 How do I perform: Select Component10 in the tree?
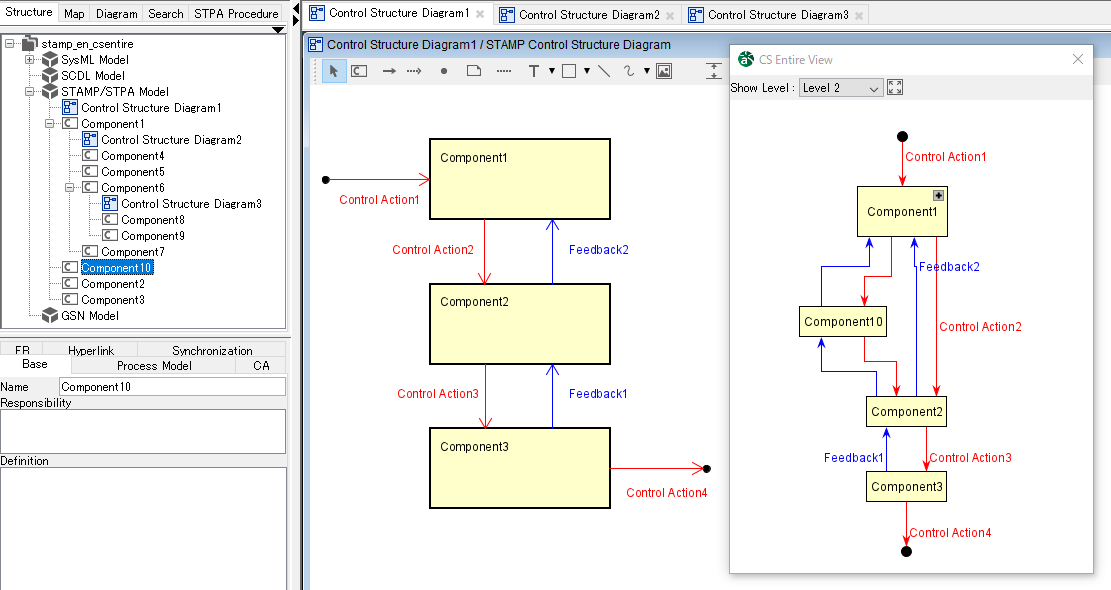click(x=116, y=268)
